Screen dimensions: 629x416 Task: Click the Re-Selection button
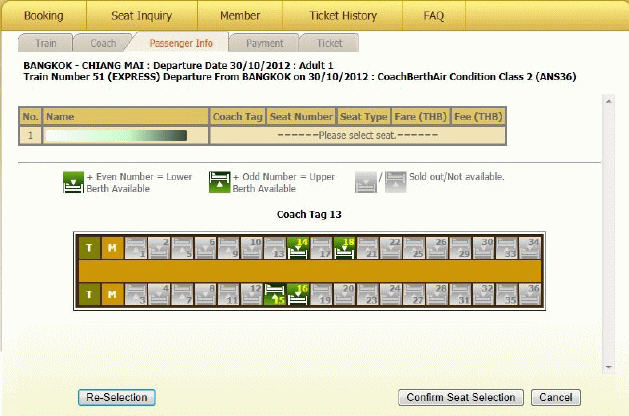click(x=116, y=397)
